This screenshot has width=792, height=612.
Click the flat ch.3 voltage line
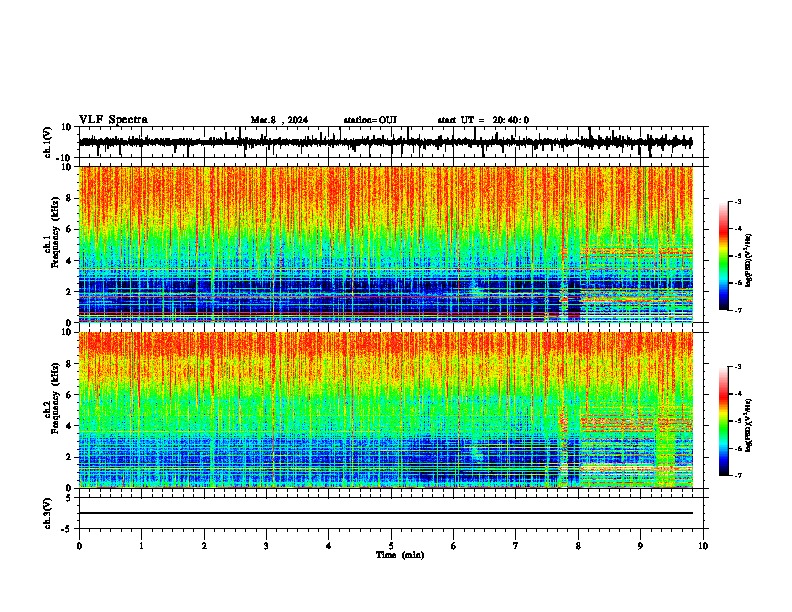[x=385, y=513]
